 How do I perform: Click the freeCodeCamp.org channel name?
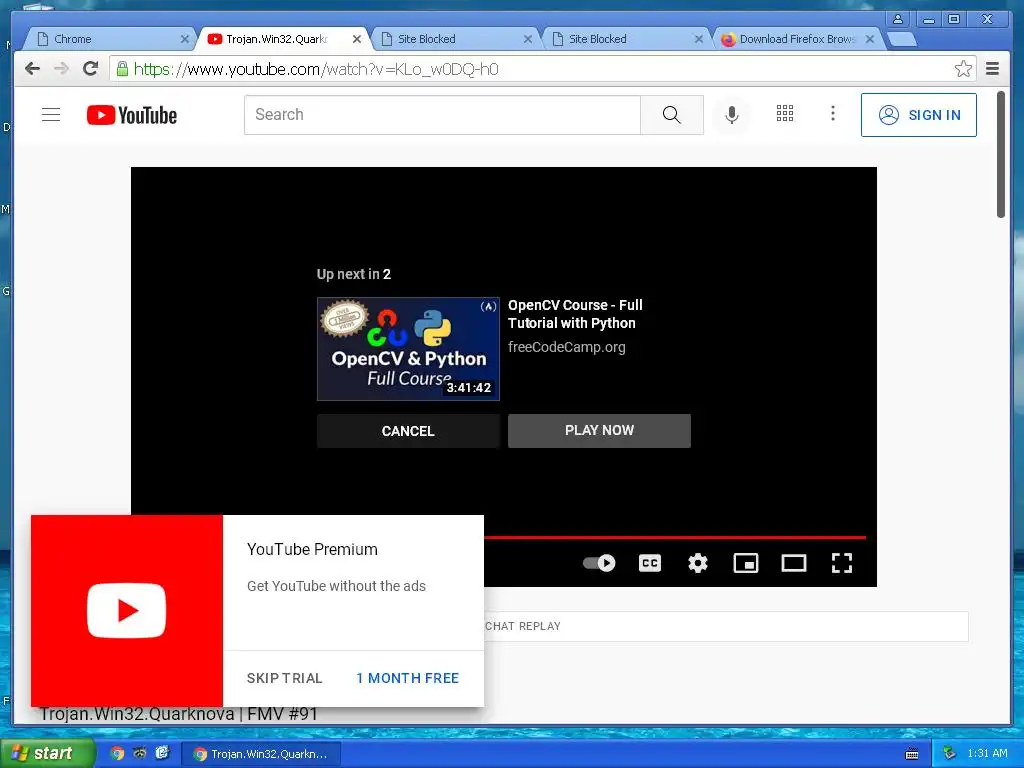[x=567, y=347]
